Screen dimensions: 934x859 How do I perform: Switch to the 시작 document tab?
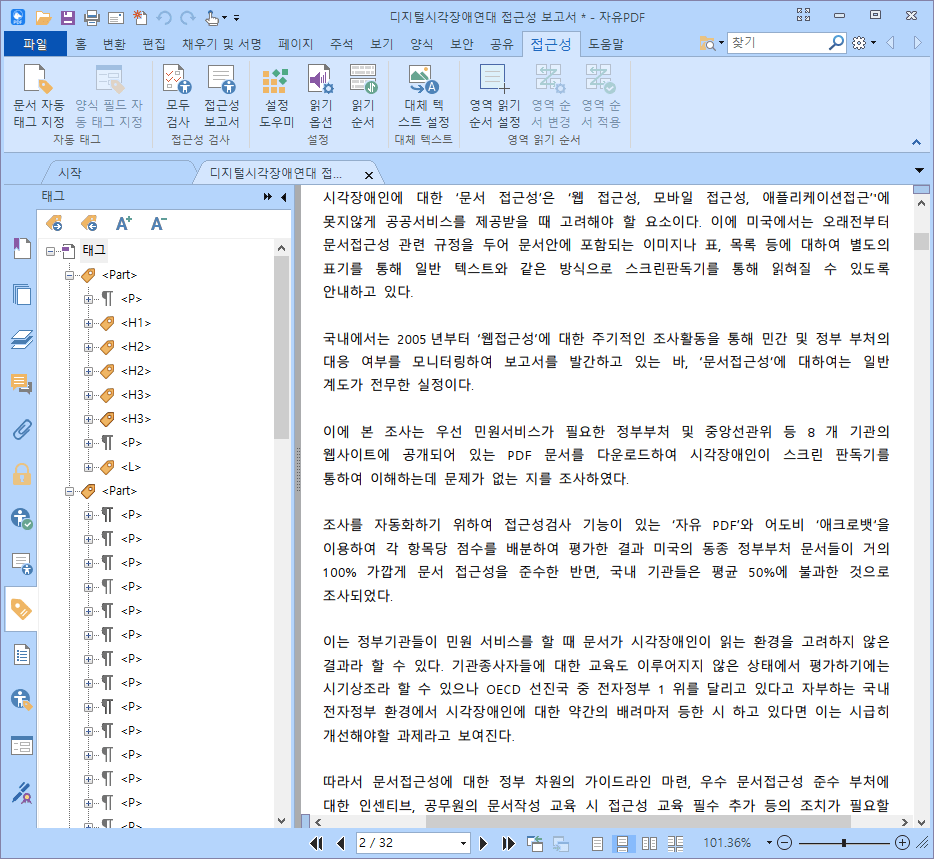click(70, 173)
